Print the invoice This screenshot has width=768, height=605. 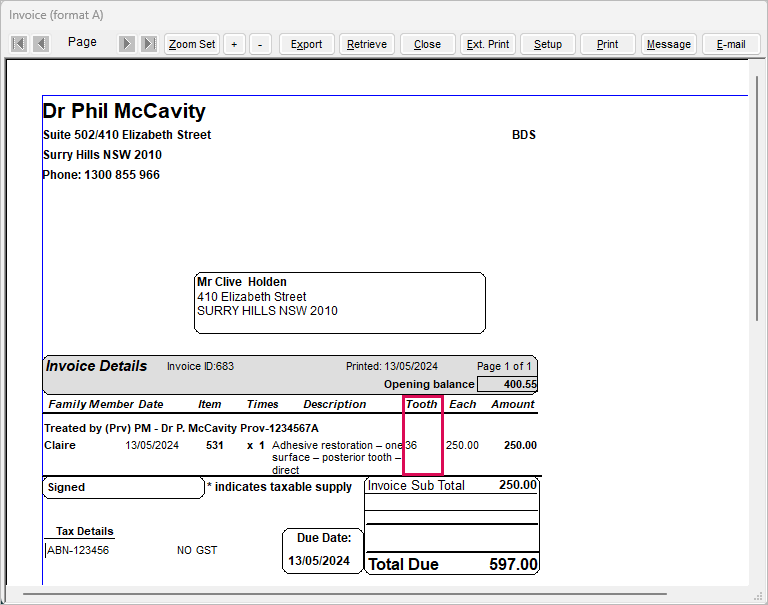click(x=608, y=44)
